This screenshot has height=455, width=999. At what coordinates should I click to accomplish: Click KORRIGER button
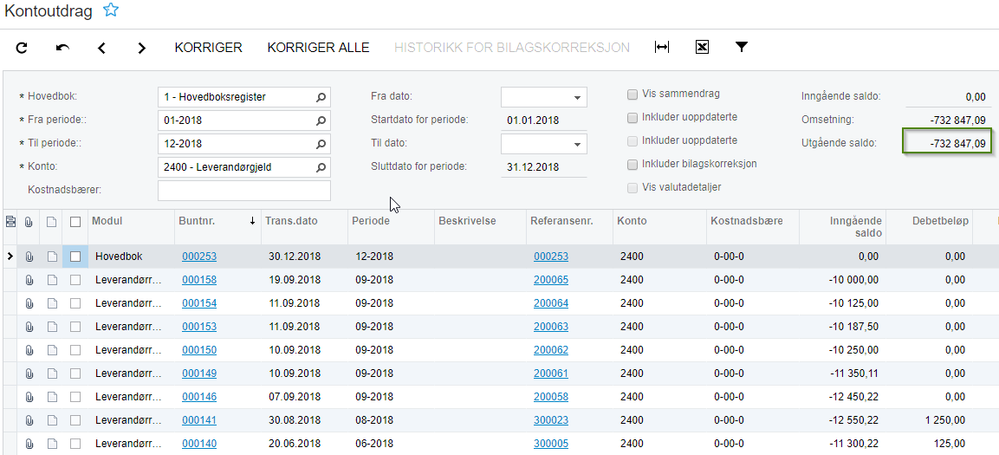pos(208,48)
